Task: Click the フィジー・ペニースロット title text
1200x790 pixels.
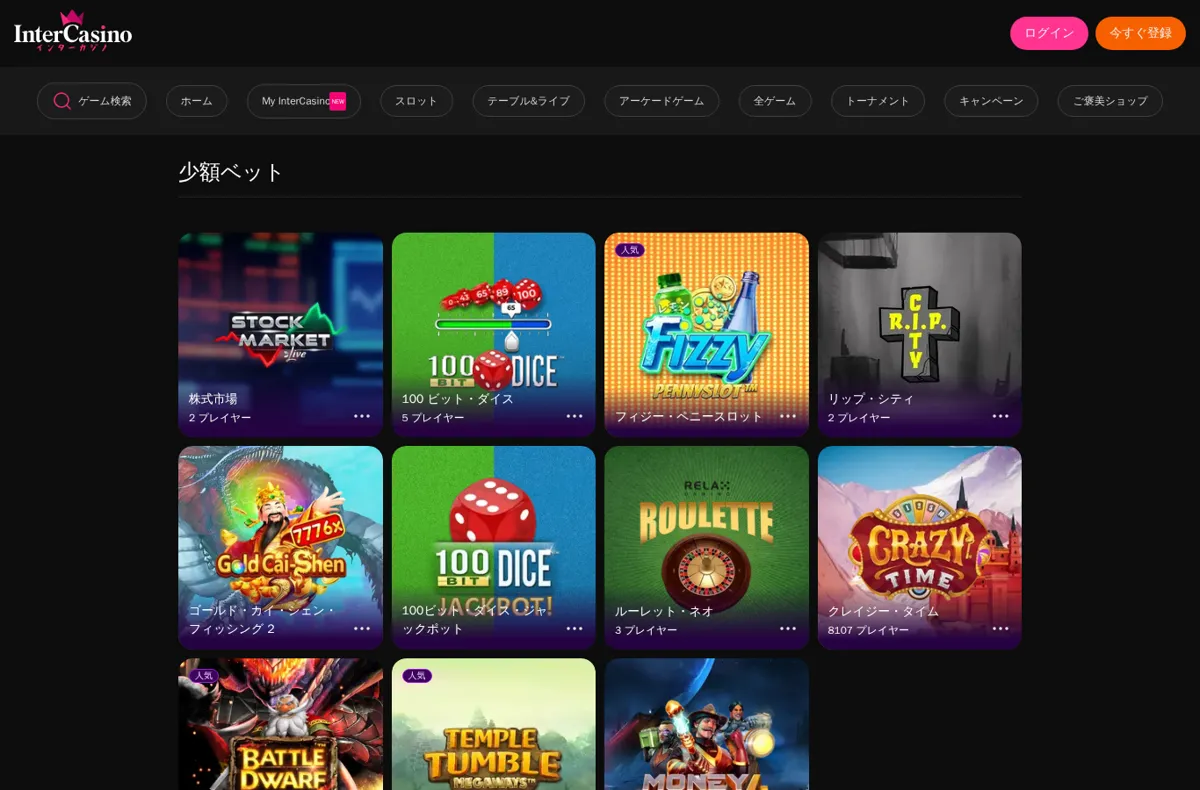Action: 689,416
